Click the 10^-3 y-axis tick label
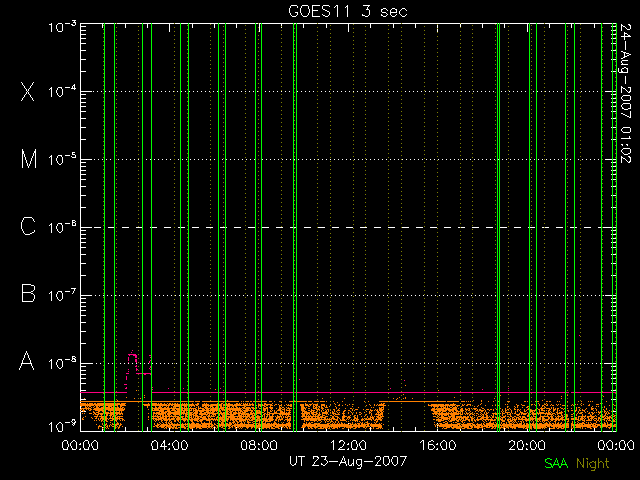This screenshot has height=480, width=640. [x=62, y=27]
